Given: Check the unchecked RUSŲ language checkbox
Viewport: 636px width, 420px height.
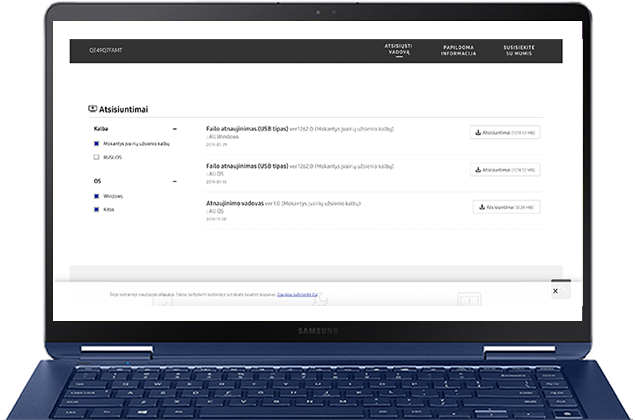Looking at the screenshot, I should [97, 157].
